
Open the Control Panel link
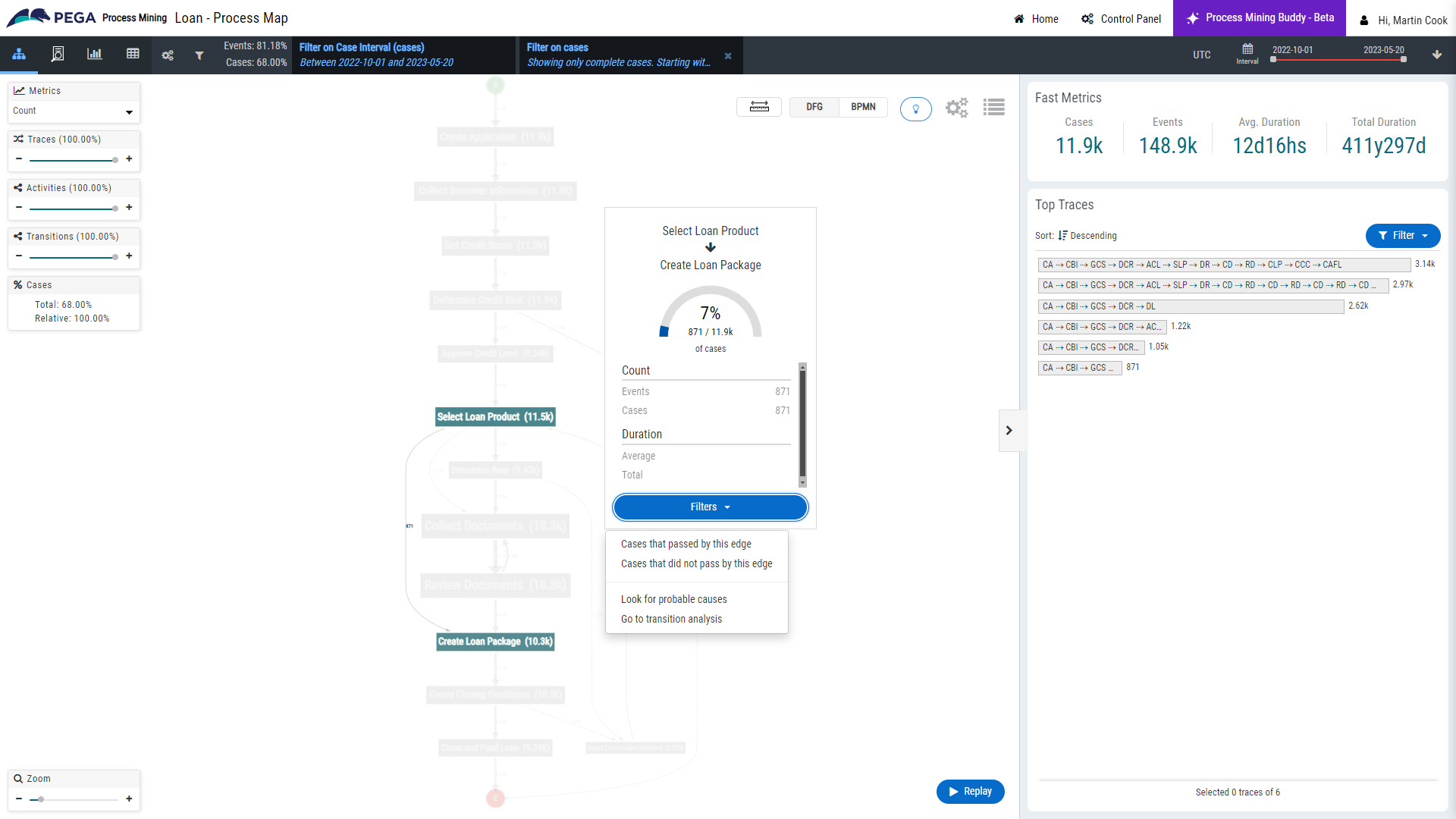(x=1121, y=19)
